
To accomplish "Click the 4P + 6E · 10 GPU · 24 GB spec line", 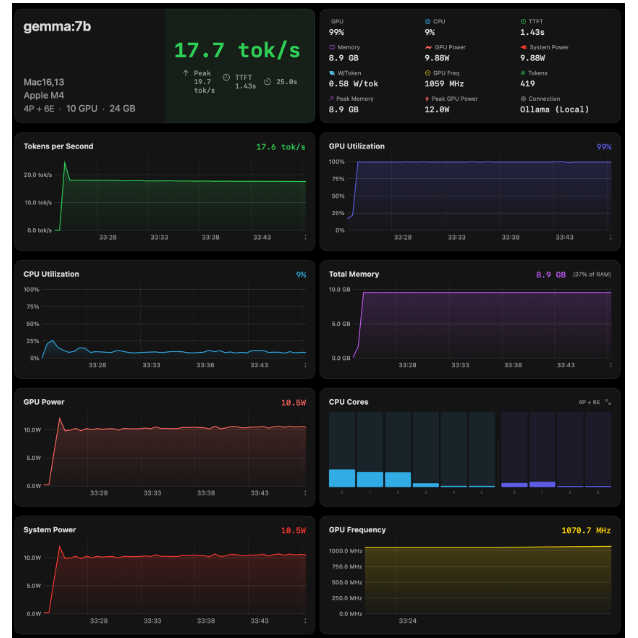I will [79, 109].
